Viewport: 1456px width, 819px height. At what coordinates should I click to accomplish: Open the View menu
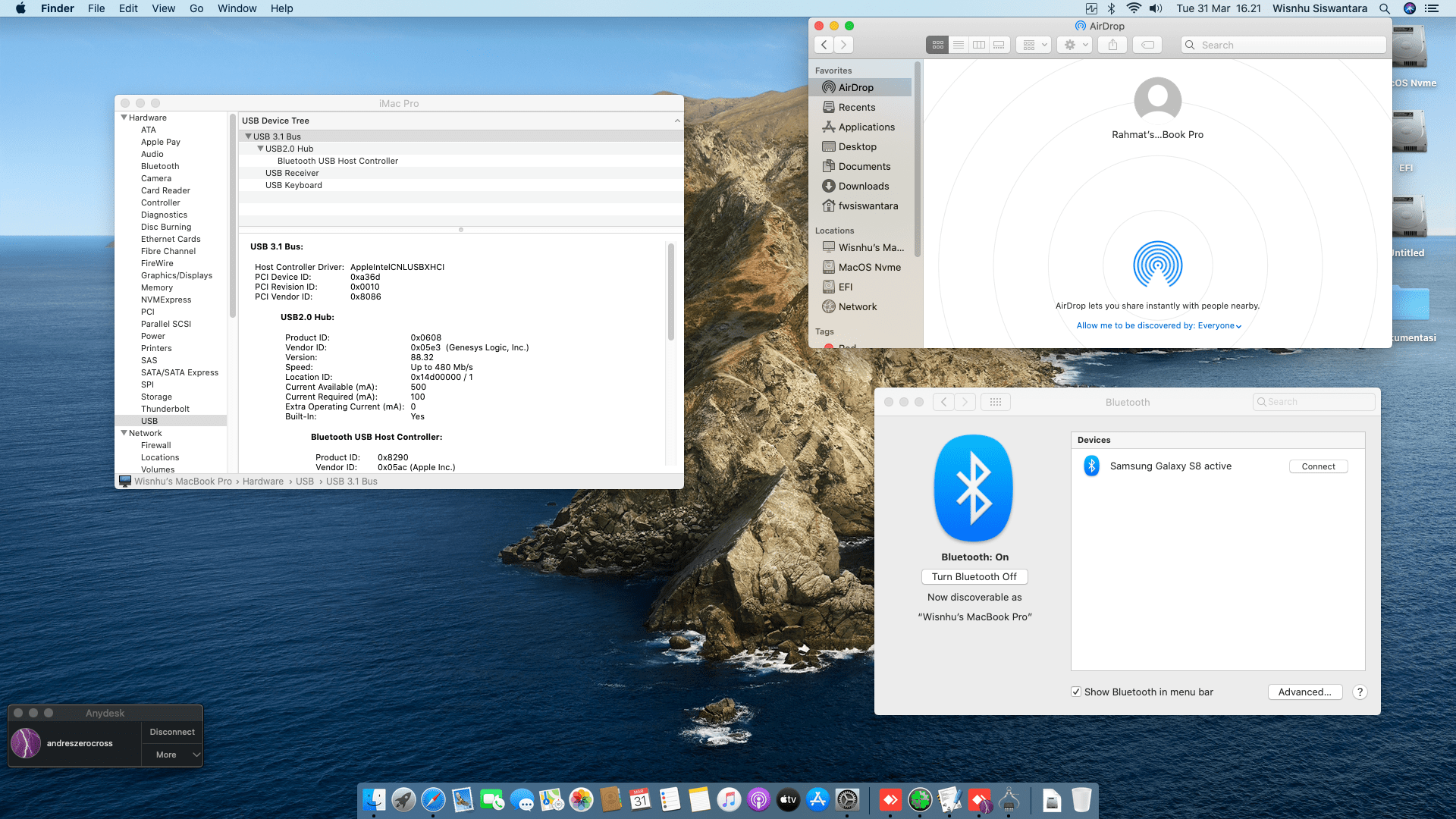[163, 8]
